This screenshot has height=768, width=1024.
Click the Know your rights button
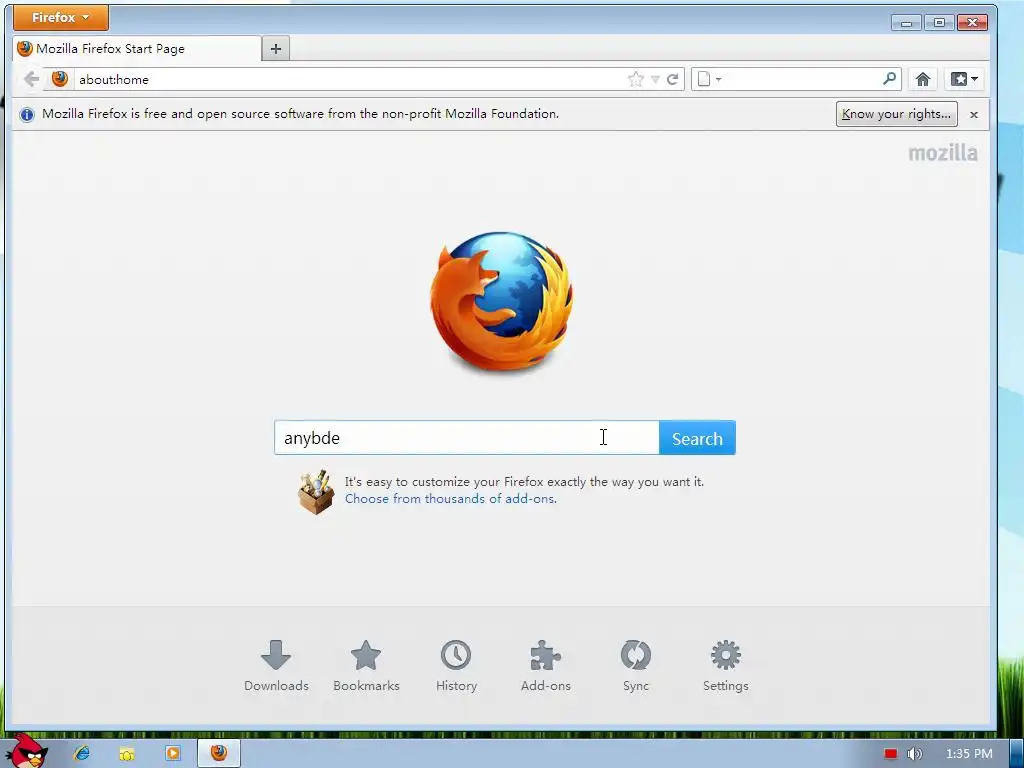[x=896, y=114]
